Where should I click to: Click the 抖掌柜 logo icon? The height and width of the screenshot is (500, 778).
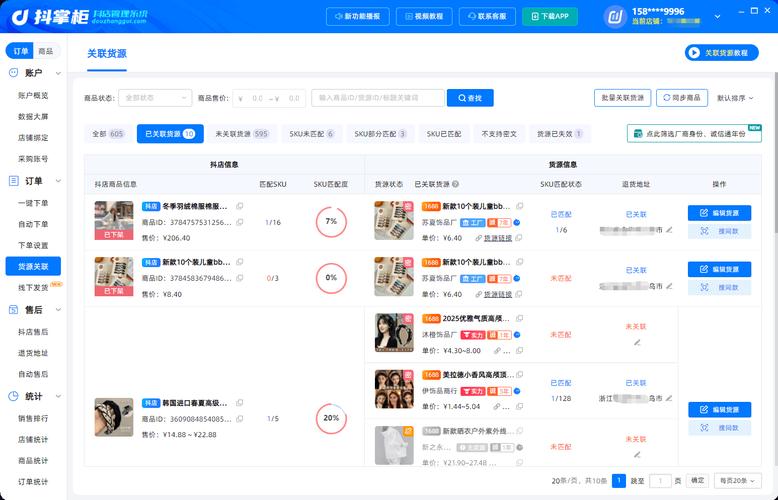20,16
